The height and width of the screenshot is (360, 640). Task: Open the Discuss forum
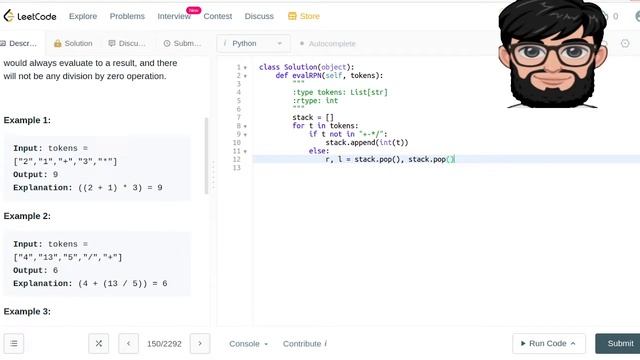coord(259,16)
